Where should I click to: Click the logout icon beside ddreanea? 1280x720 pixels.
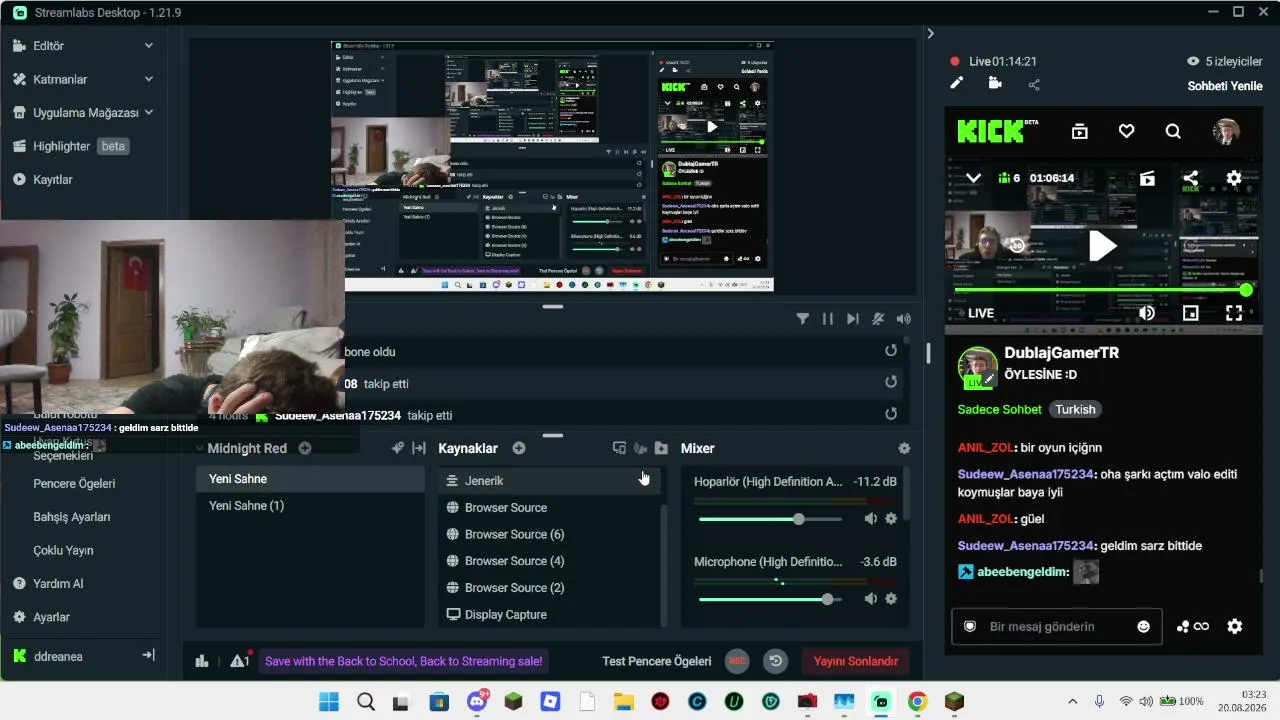[148, 655]
